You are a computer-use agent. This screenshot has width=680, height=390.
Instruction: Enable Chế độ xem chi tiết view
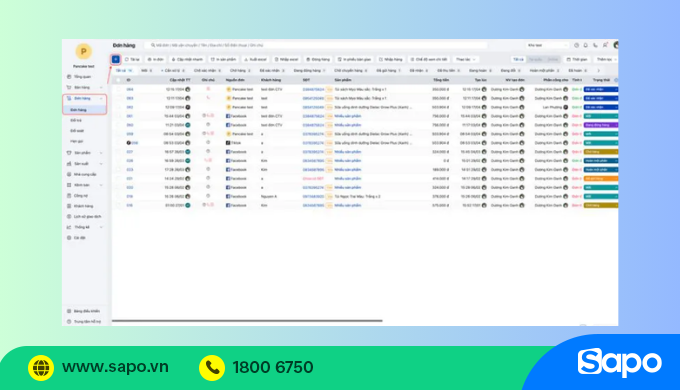[x=428, y=59]
